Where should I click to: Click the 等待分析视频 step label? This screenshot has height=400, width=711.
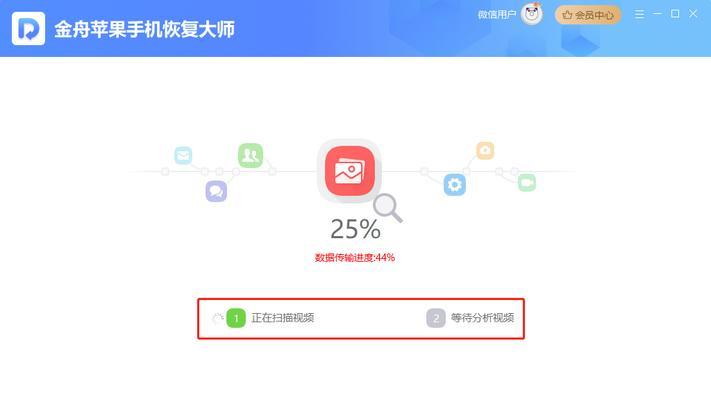click(482, 318)
